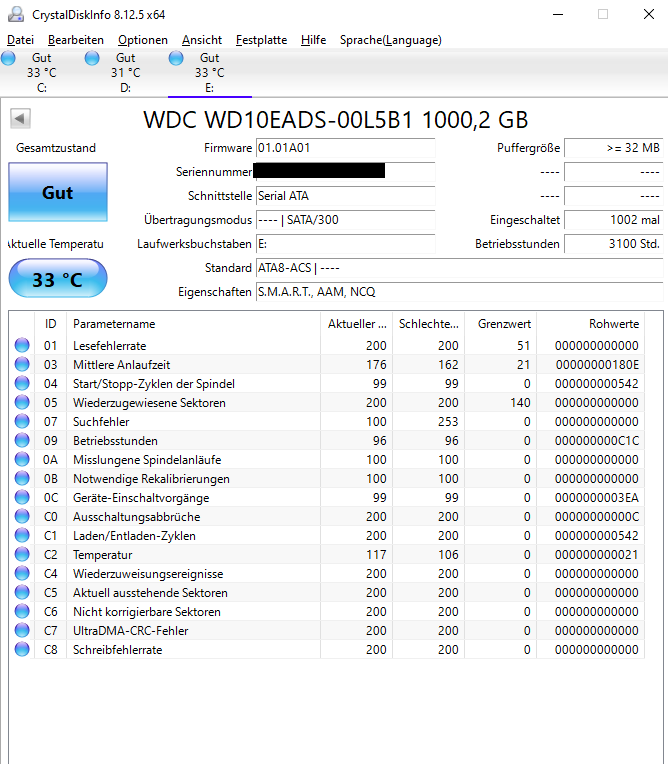The height and width of the screenshot is (764, 668).
Task: Open the Sprache(Language) menu
Action: (391, 40)
